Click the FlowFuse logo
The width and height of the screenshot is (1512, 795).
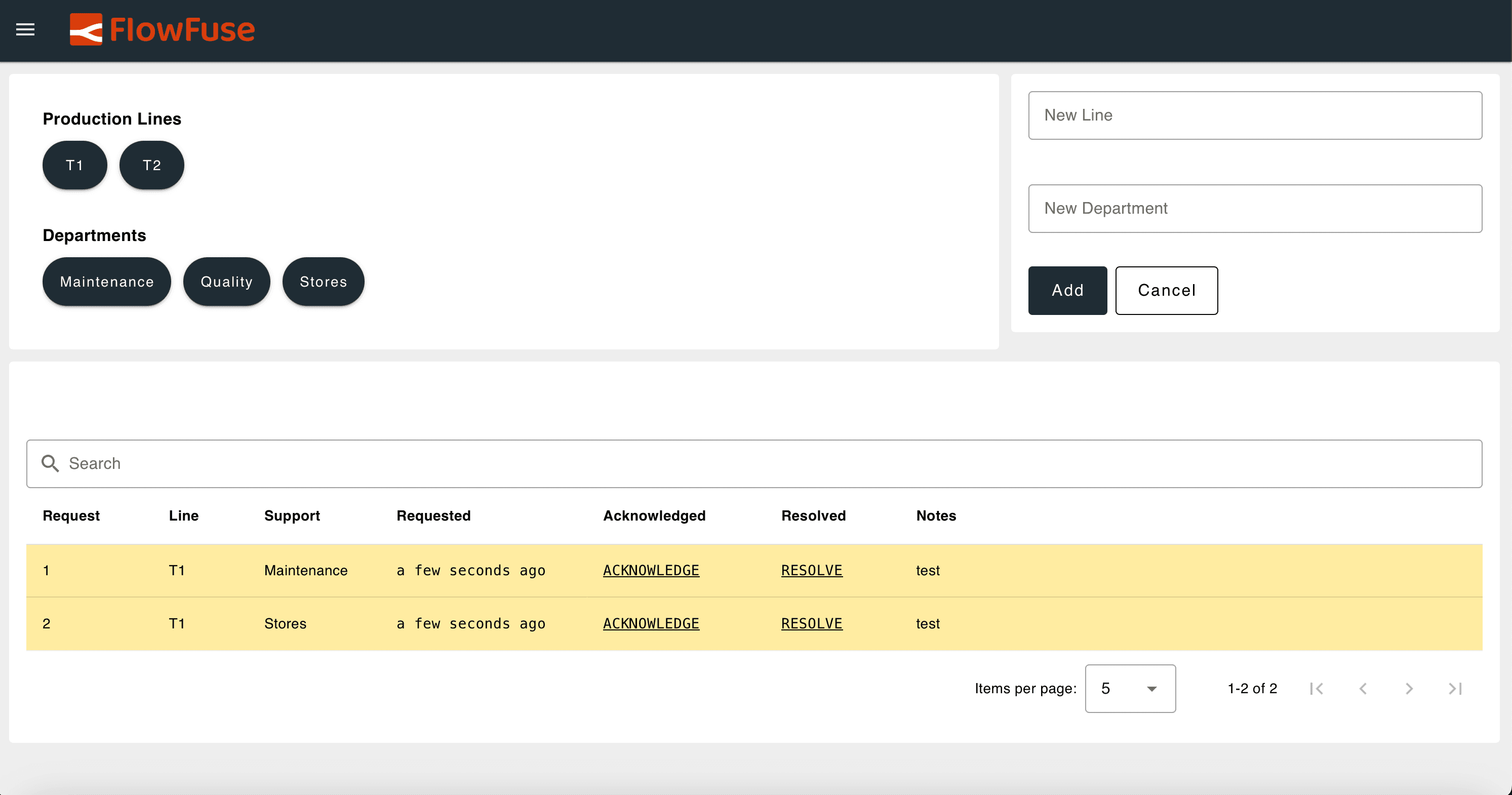click(x=163, y=30)
